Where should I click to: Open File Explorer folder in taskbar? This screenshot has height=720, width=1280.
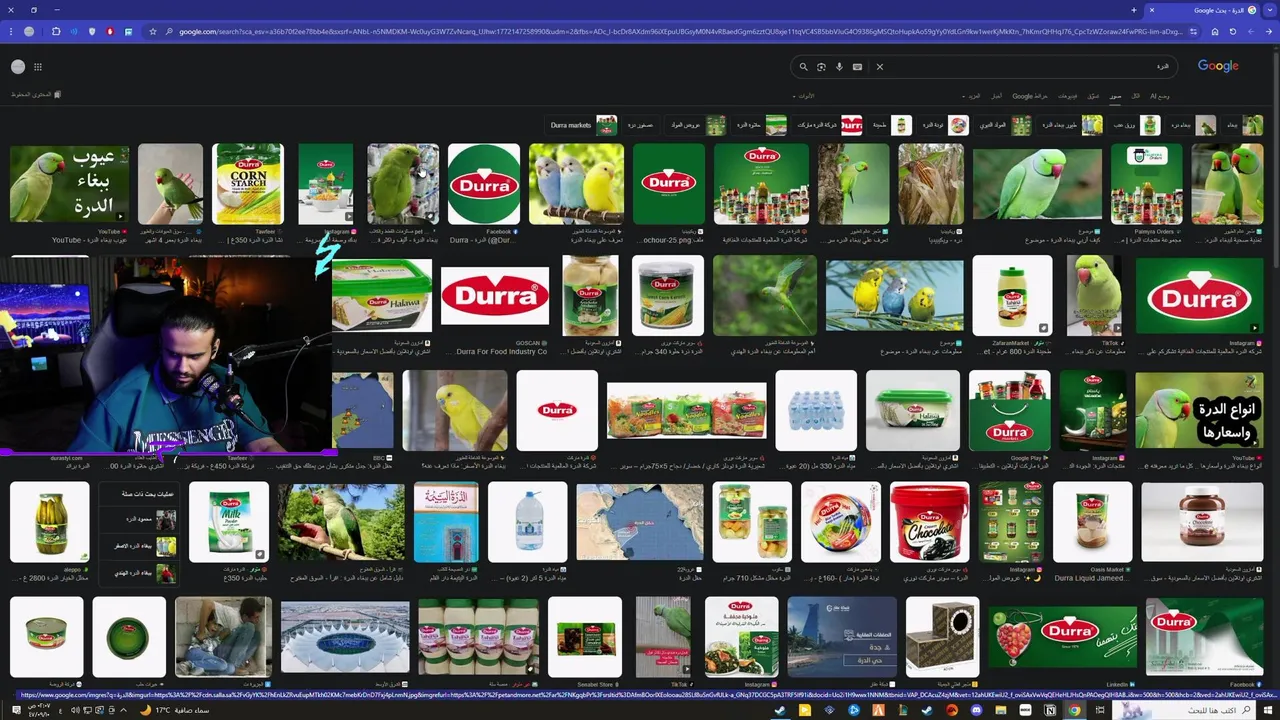click(1001, 710)
